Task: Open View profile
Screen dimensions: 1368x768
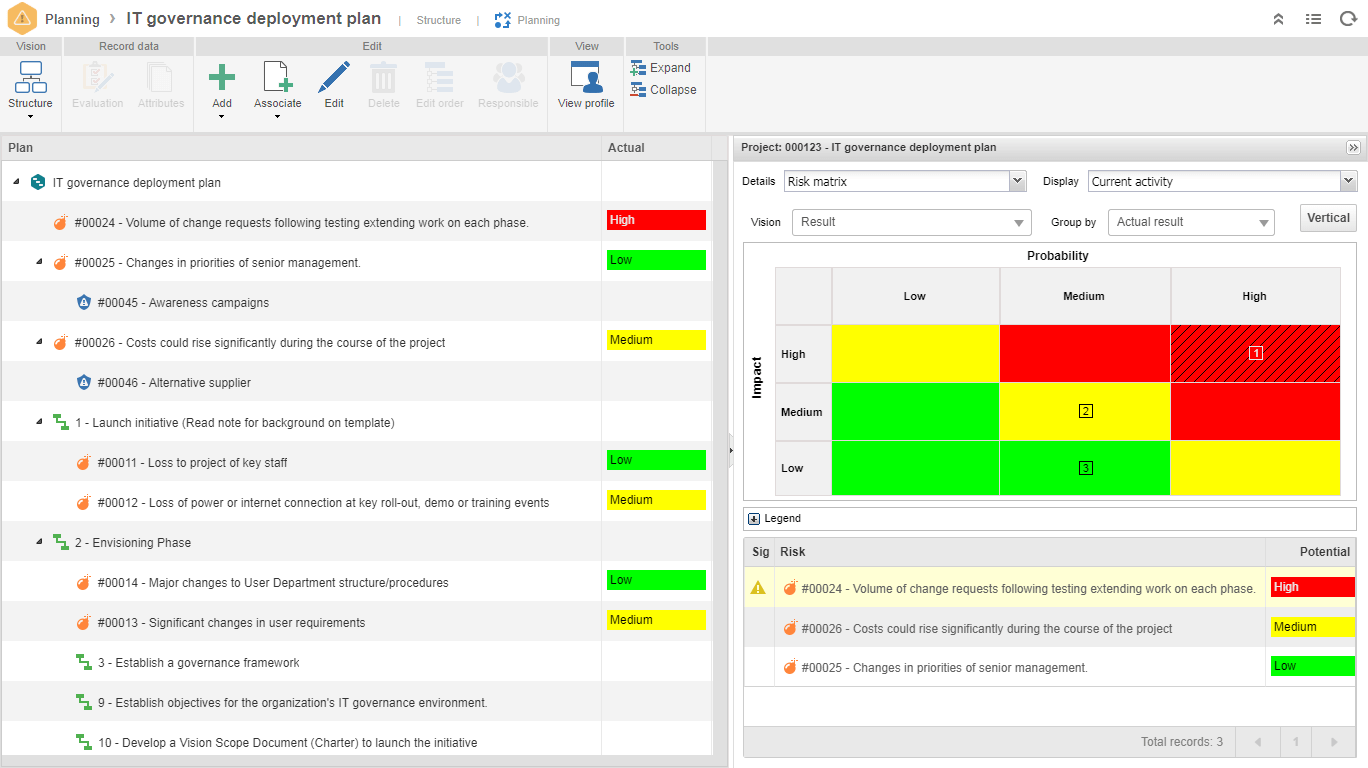Action: (x=586, y=86)
